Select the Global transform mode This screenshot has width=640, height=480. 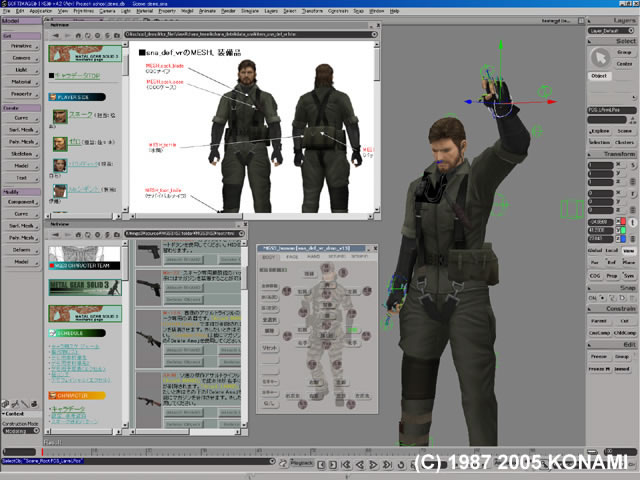pos(595,251)
